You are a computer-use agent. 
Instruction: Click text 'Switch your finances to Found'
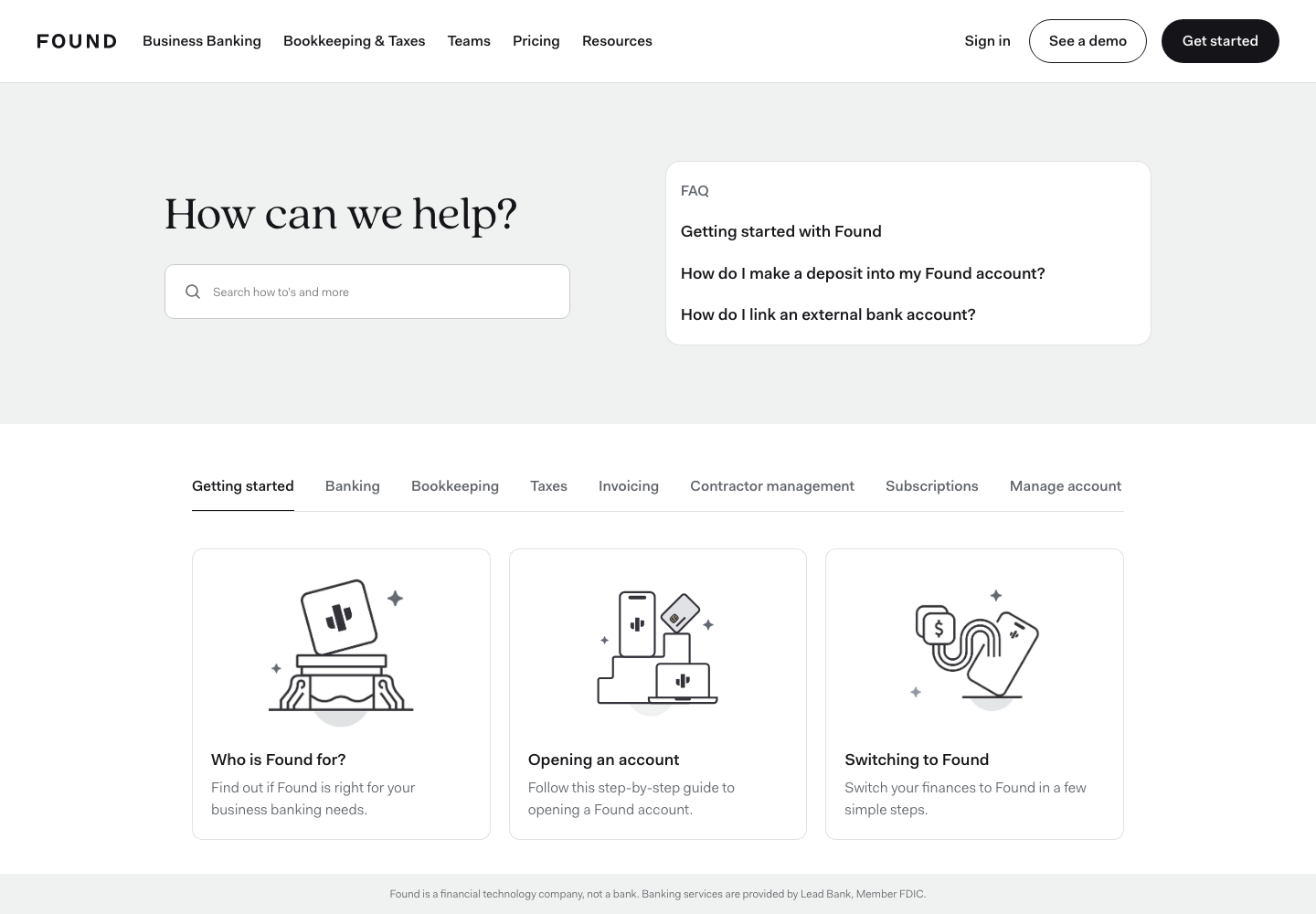966,798
